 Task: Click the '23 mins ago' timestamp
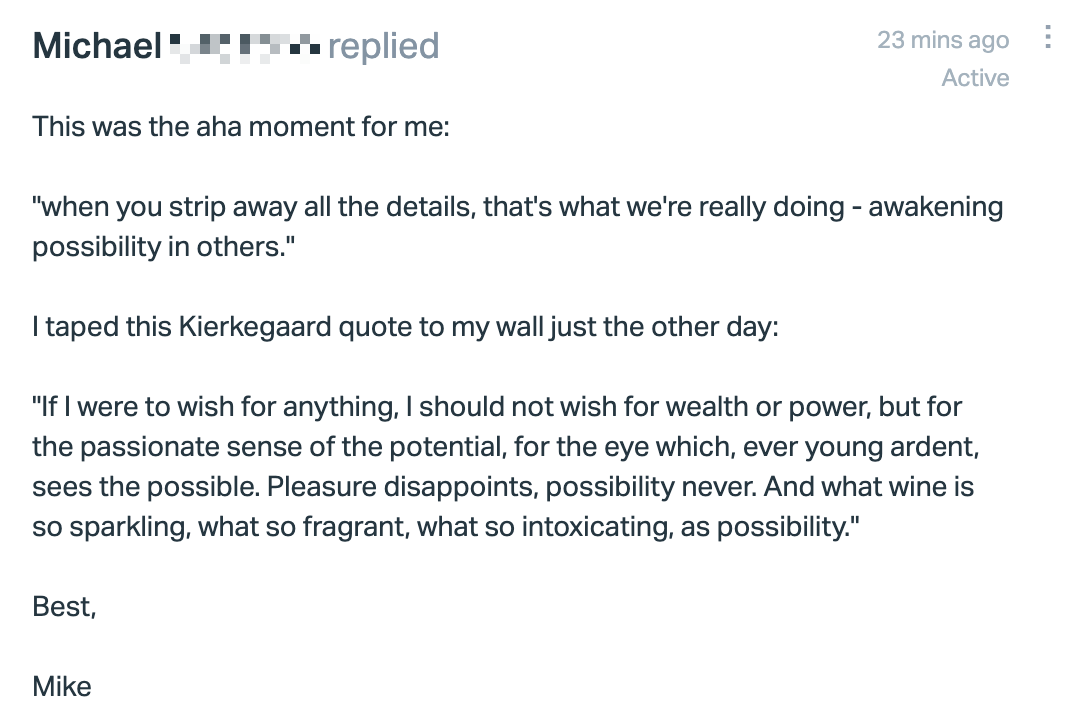(943, 40)
